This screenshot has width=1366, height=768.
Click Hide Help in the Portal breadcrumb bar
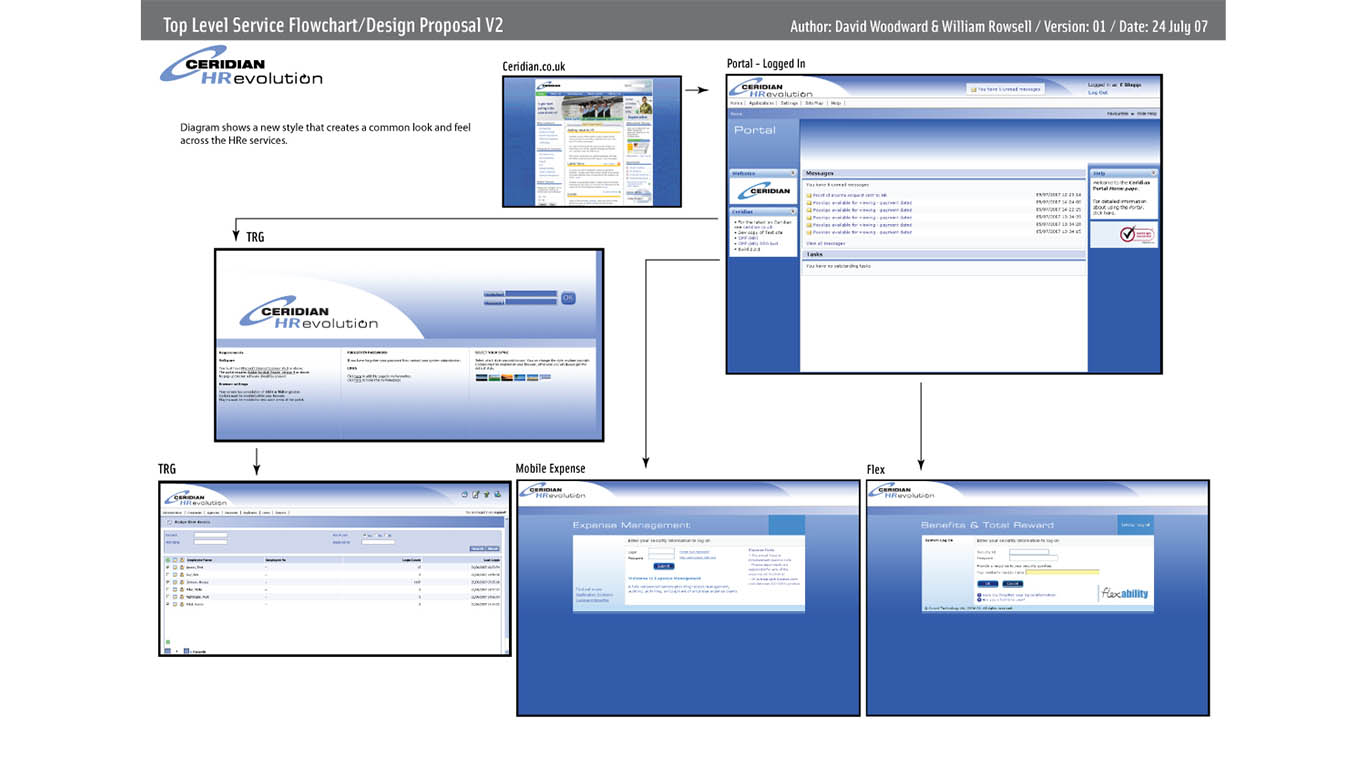tap(1147, 114)
